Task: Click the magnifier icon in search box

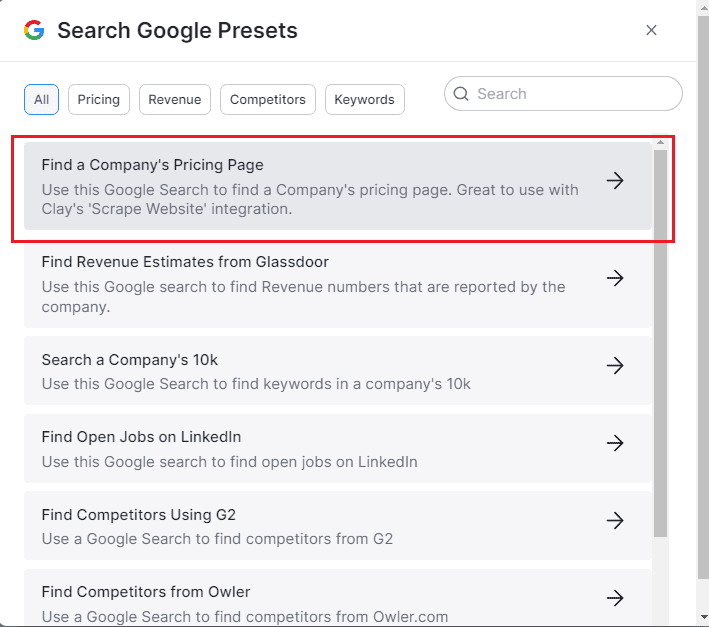Action: click(x=461, y=94)
